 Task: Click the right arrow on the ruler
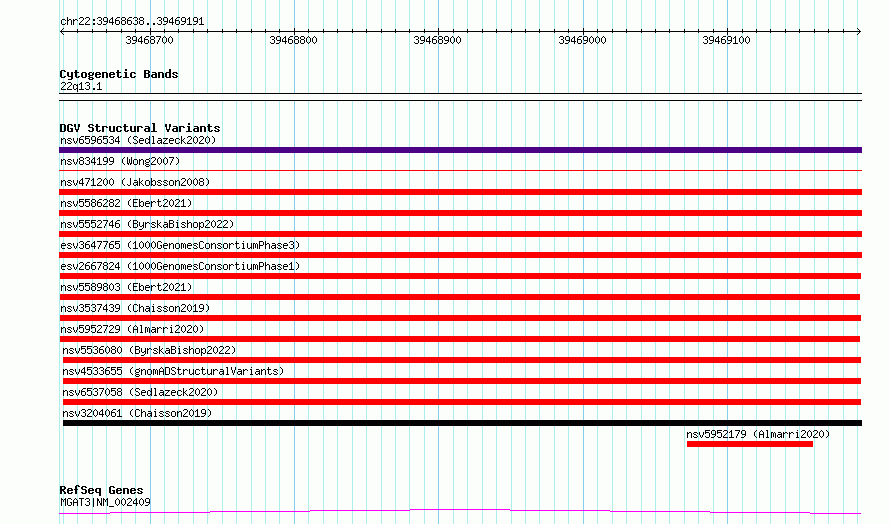[859, 31]
